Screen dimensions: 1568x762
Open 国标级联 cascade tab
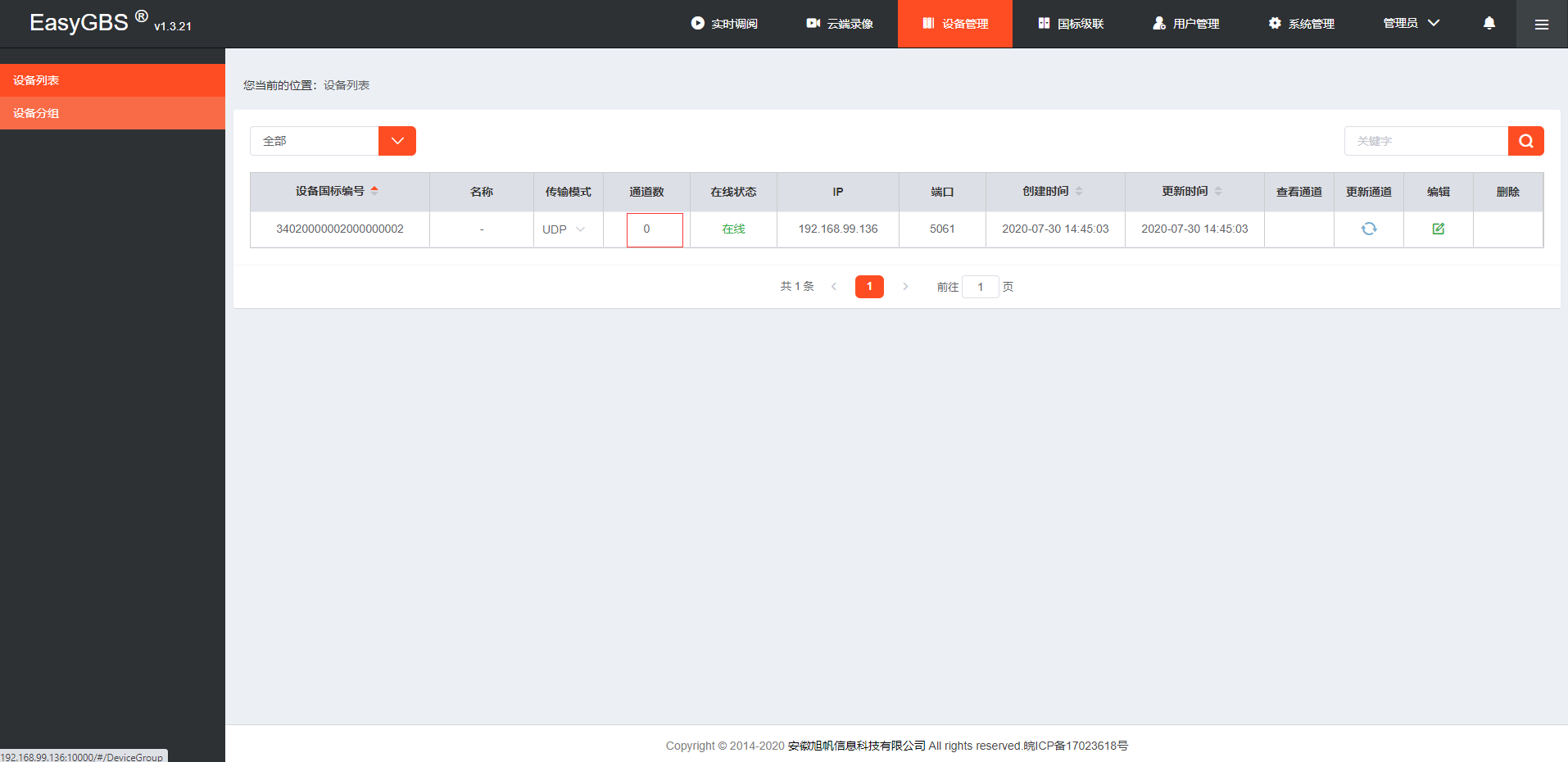tap(1071, 24)
